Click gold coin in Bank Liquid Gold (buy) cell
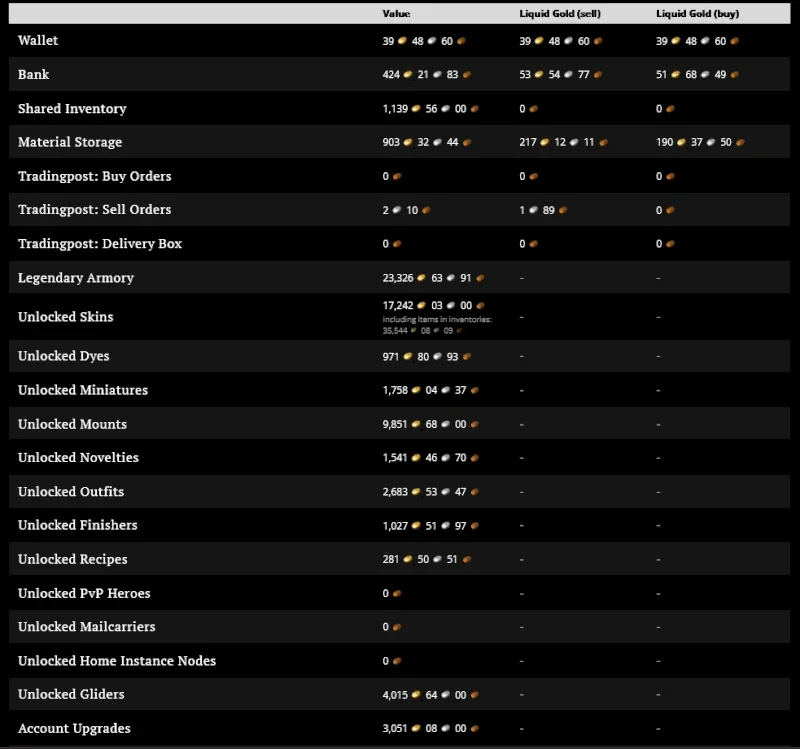 [x=676, y=74]
